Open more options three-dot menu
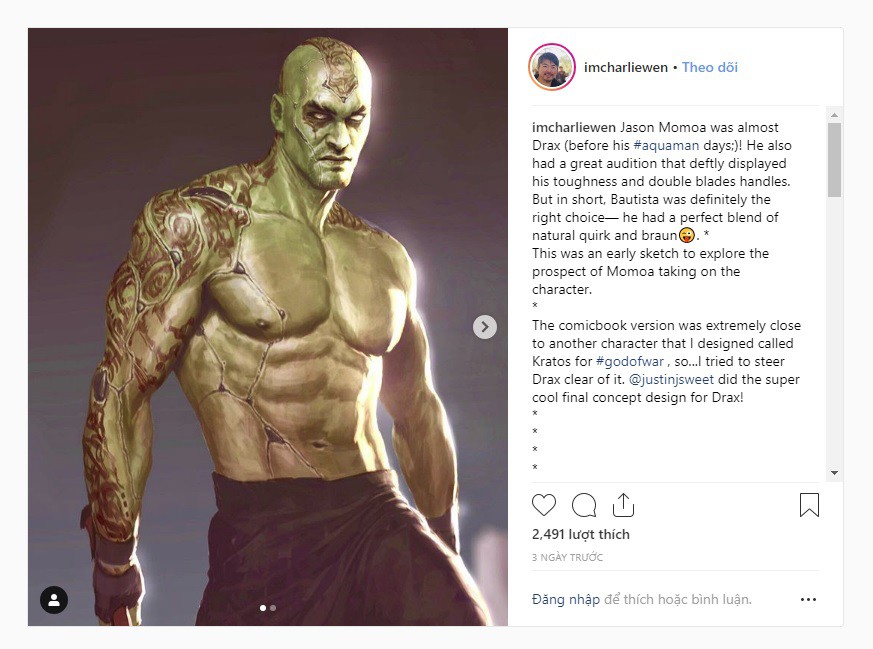The height and width of the screenshot is (649, 873). pyautogui.click(x=808, y=599)
